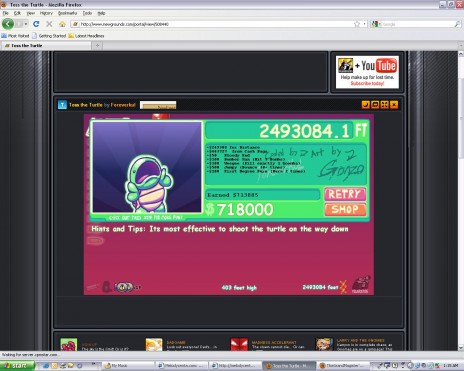The height and width of the screenshot is (371, 464).
Task: Open the search engine selector Google icon
Action: coord(375,24)
